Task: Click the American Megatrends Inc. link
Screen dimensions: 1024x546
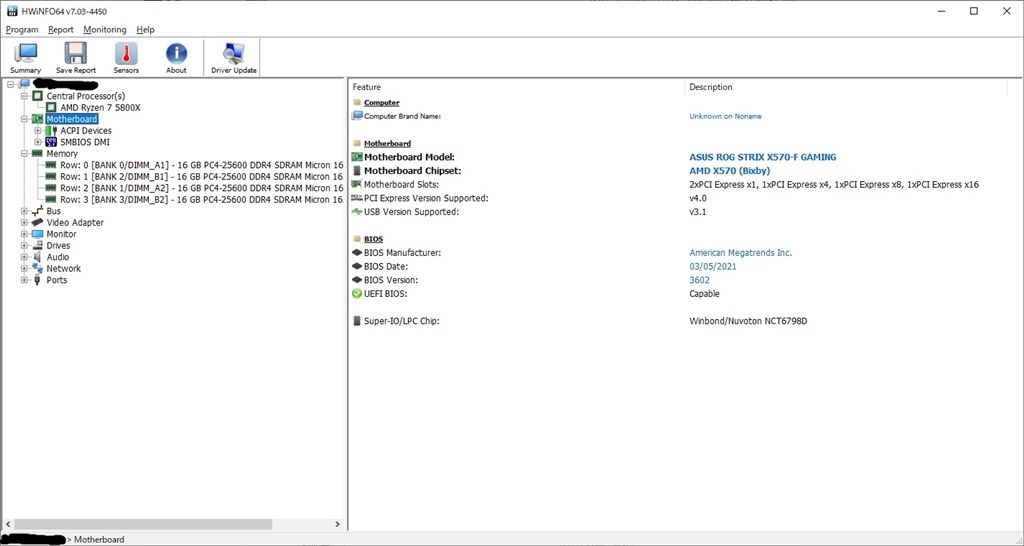Action: click(740, 253)
